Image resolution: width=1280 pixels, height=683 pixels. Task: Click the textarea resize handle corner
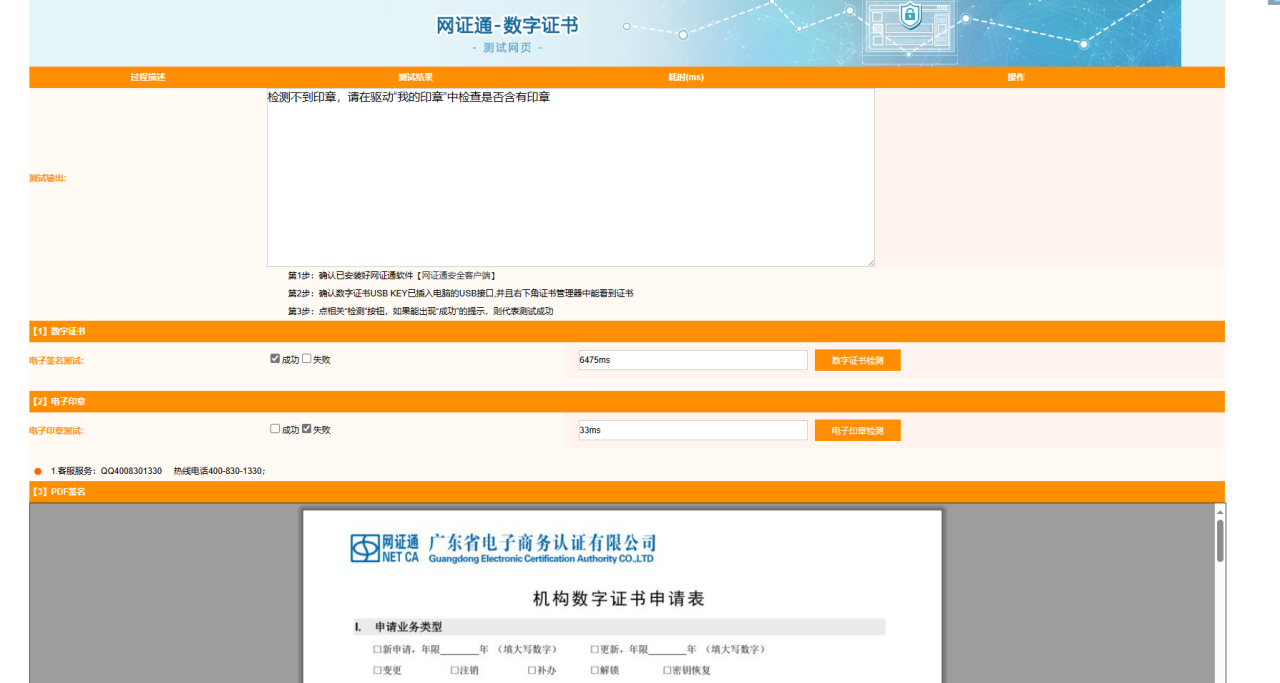(870, 262)
